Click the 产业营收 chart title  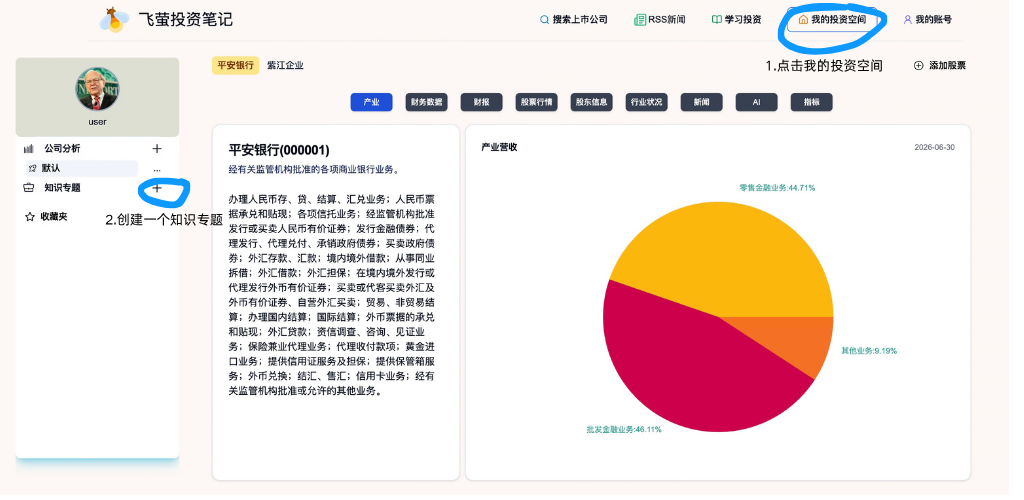pos(499,148)
